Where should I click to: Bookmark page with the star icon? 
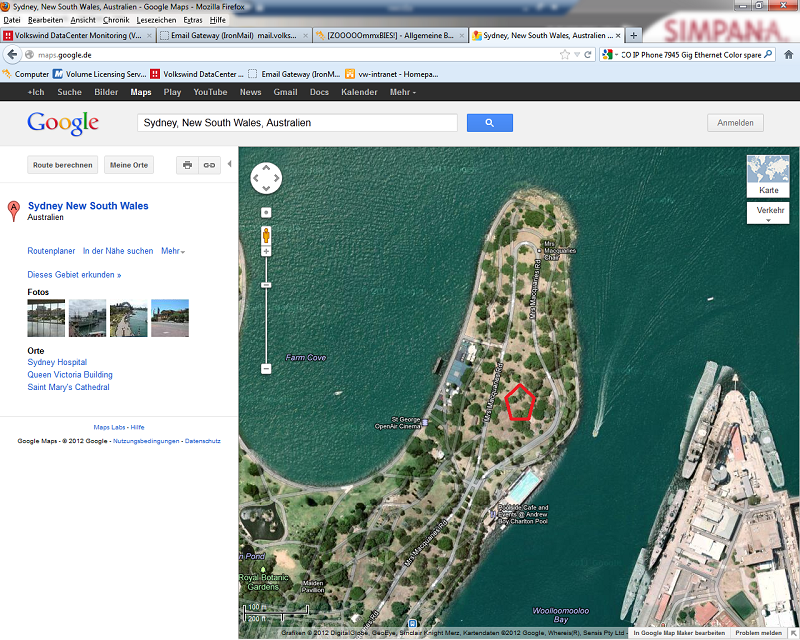tap(565, 55)
